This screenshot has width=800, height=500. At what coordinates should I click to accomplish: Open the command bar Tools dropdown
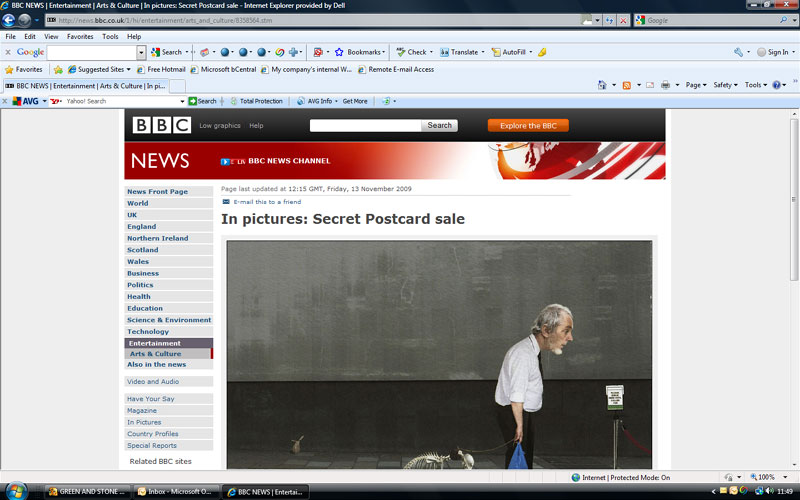756,85
